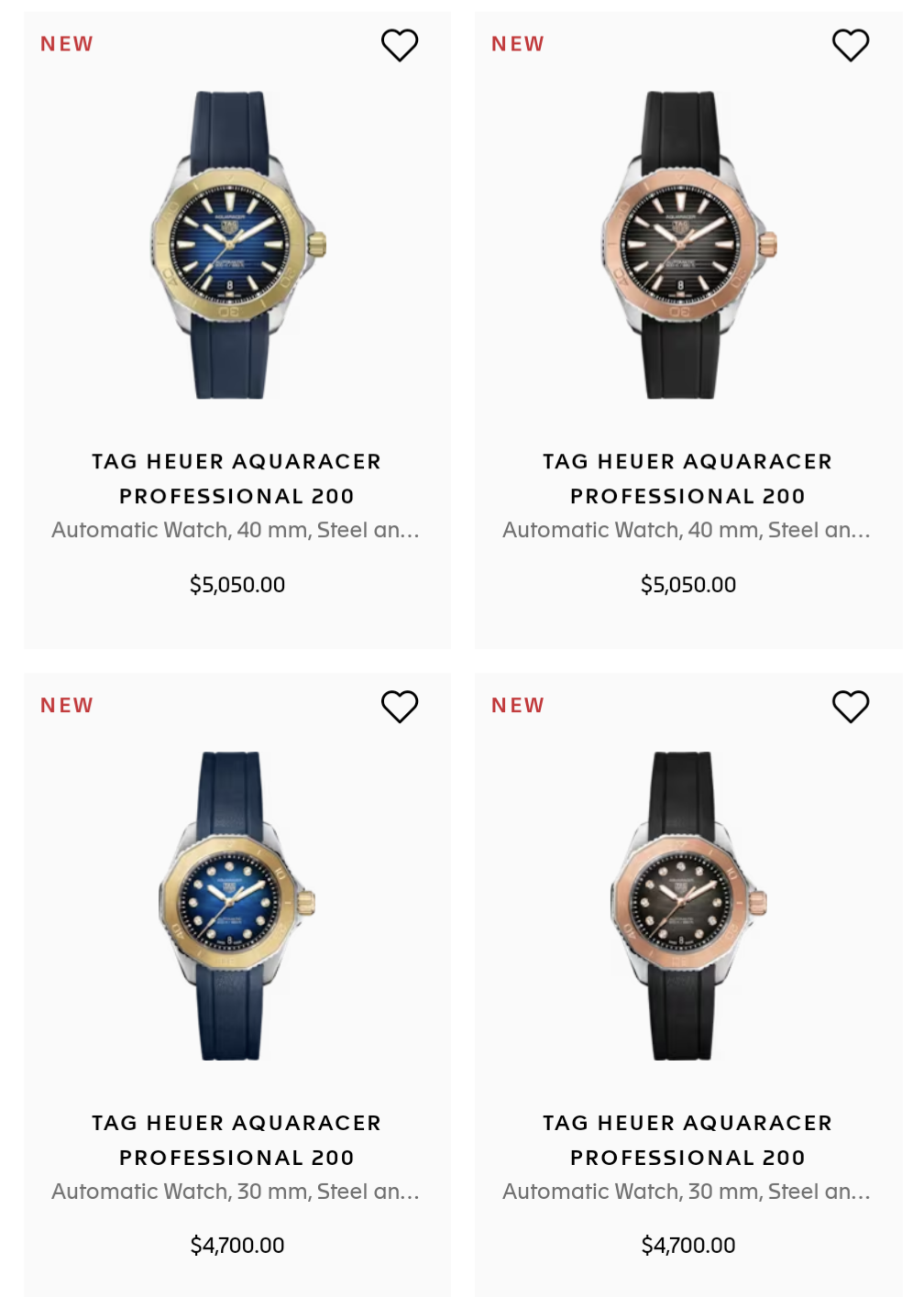
Task: Open title of the blue 30 mm Aquaracer
Action: tap(236, 1140)
